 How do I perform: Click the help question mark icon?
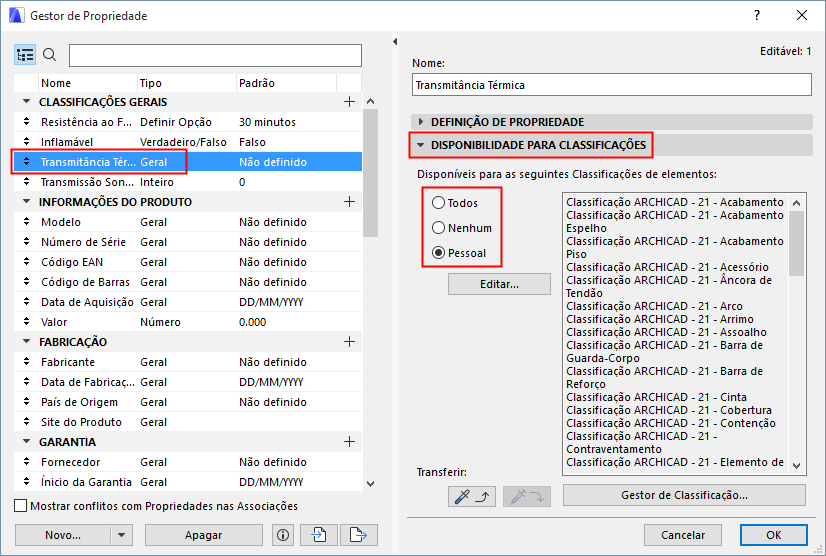pyautogui.click(x=757, y=15)
